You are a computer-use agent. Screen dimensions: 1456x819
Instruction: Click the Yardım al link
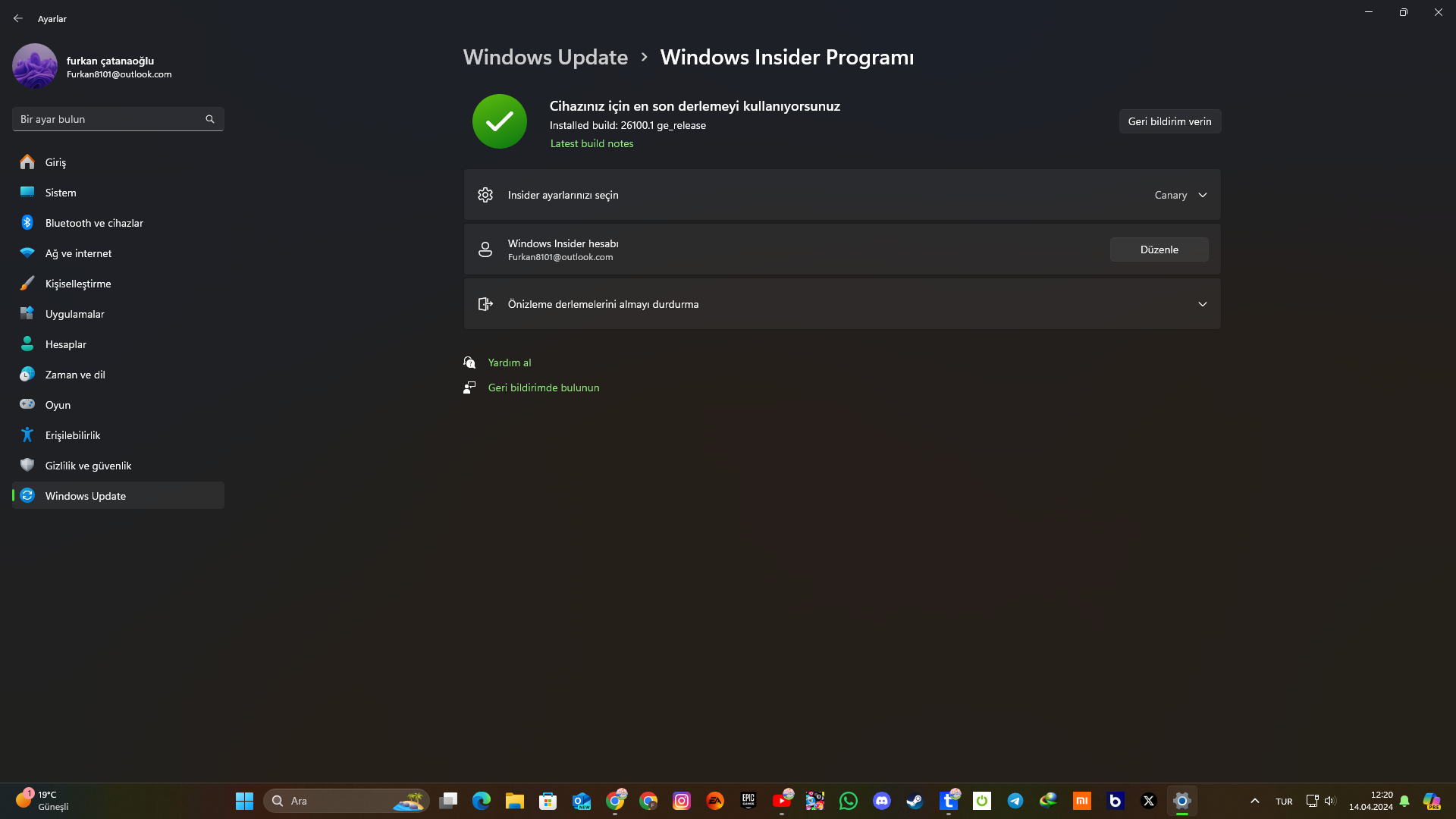510,362
